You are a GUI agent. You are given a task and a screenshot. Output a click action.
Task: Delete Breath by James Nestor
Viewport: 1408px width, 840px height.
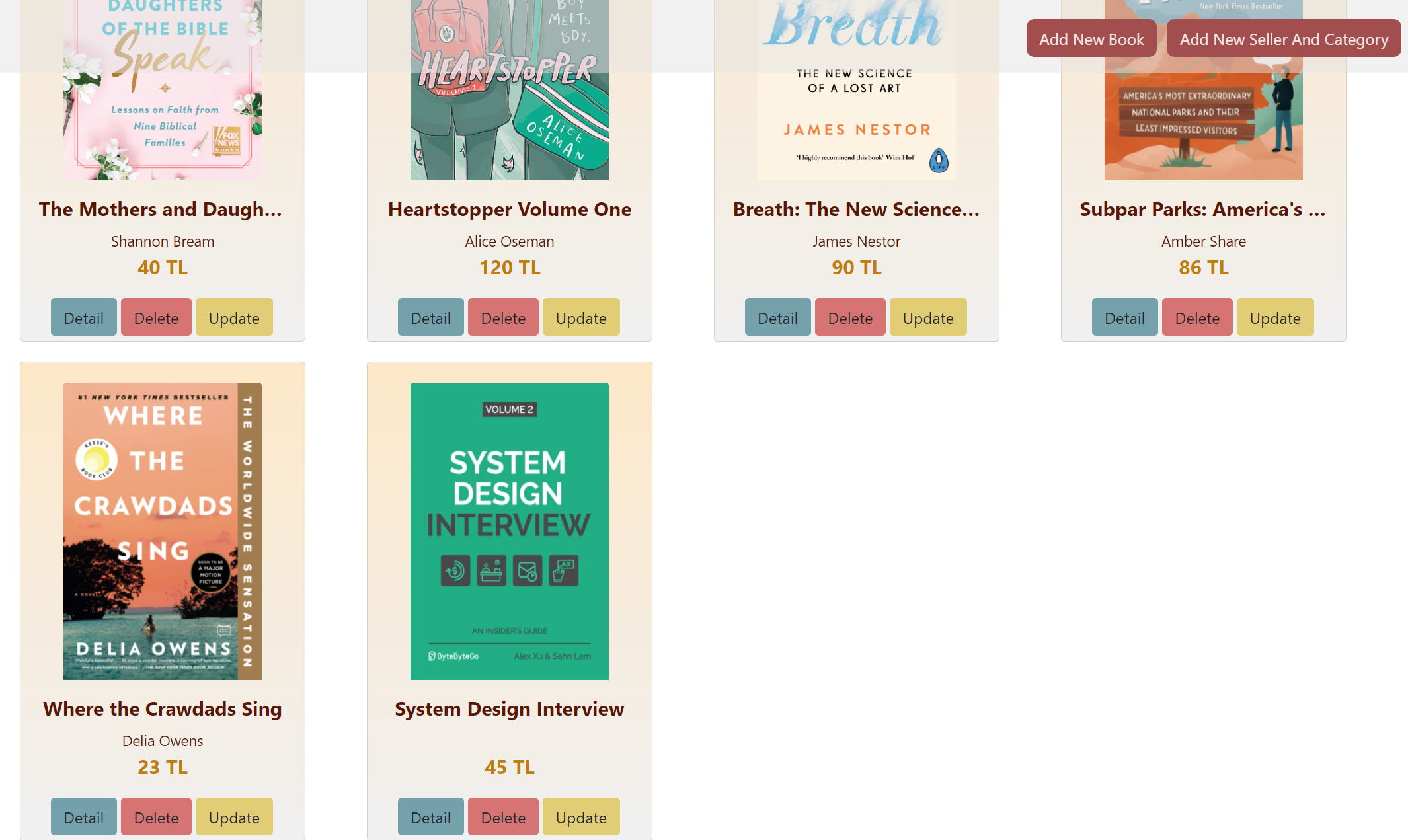tap(850, 317)
